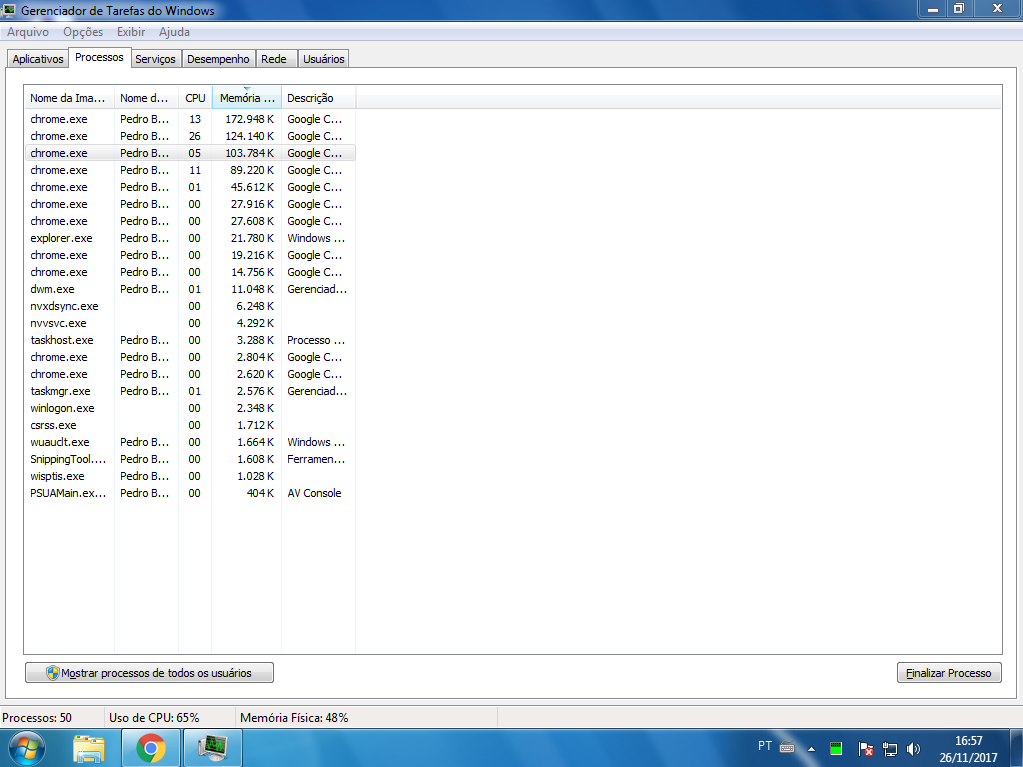1023x767 pixels.
Task: Click the 2.804 K memory cell
Action: [255, 357]
